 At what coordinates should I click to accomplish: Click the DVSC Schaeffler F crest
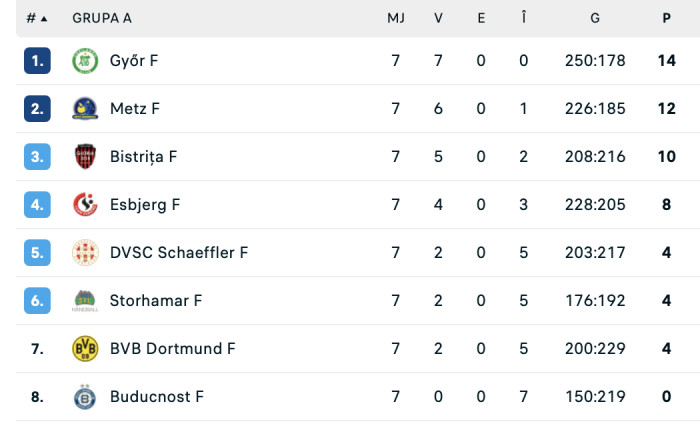click(85, 253)
